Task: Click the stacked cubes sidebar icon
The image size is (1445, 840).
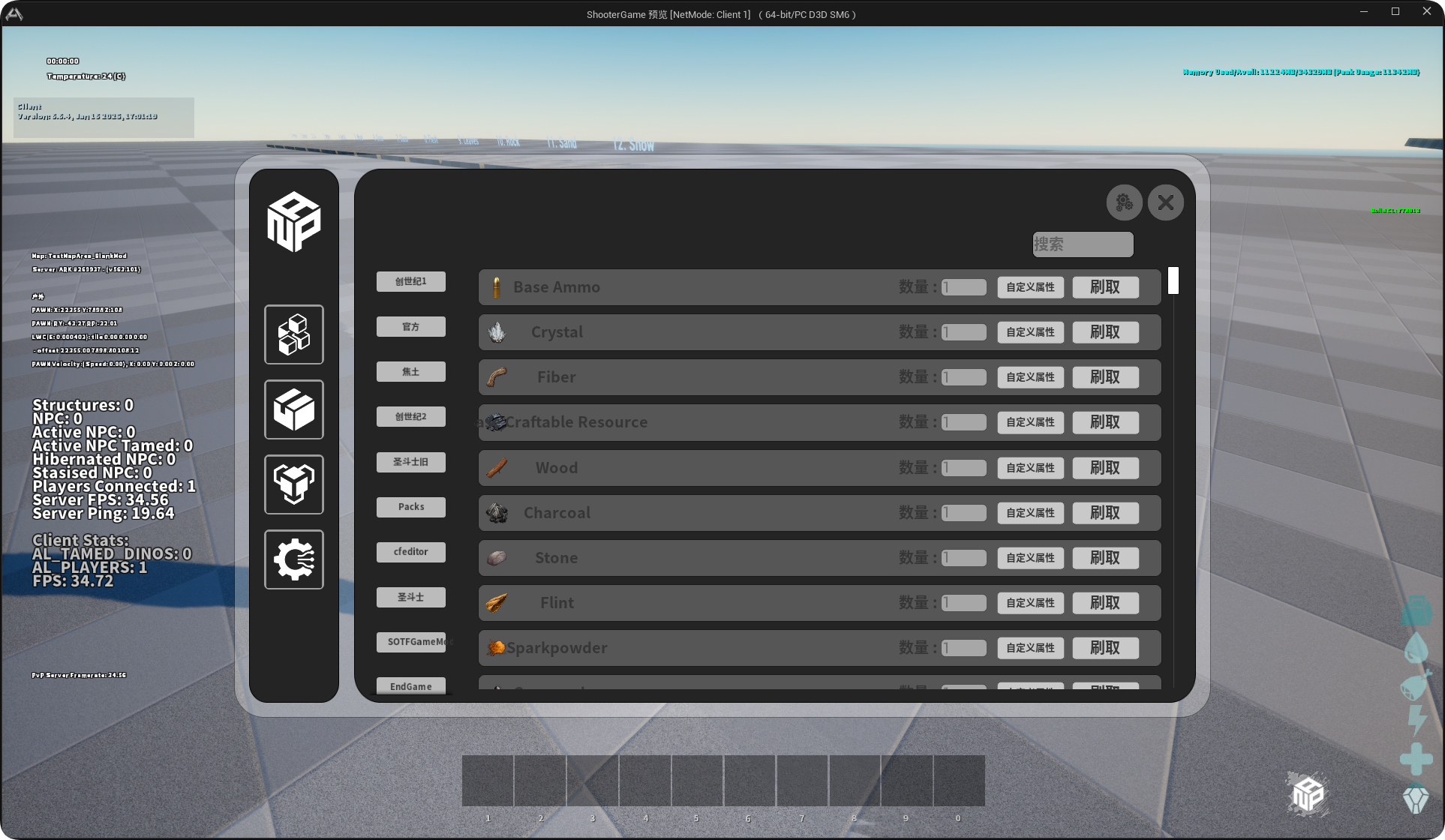Action: click(294, 334)
